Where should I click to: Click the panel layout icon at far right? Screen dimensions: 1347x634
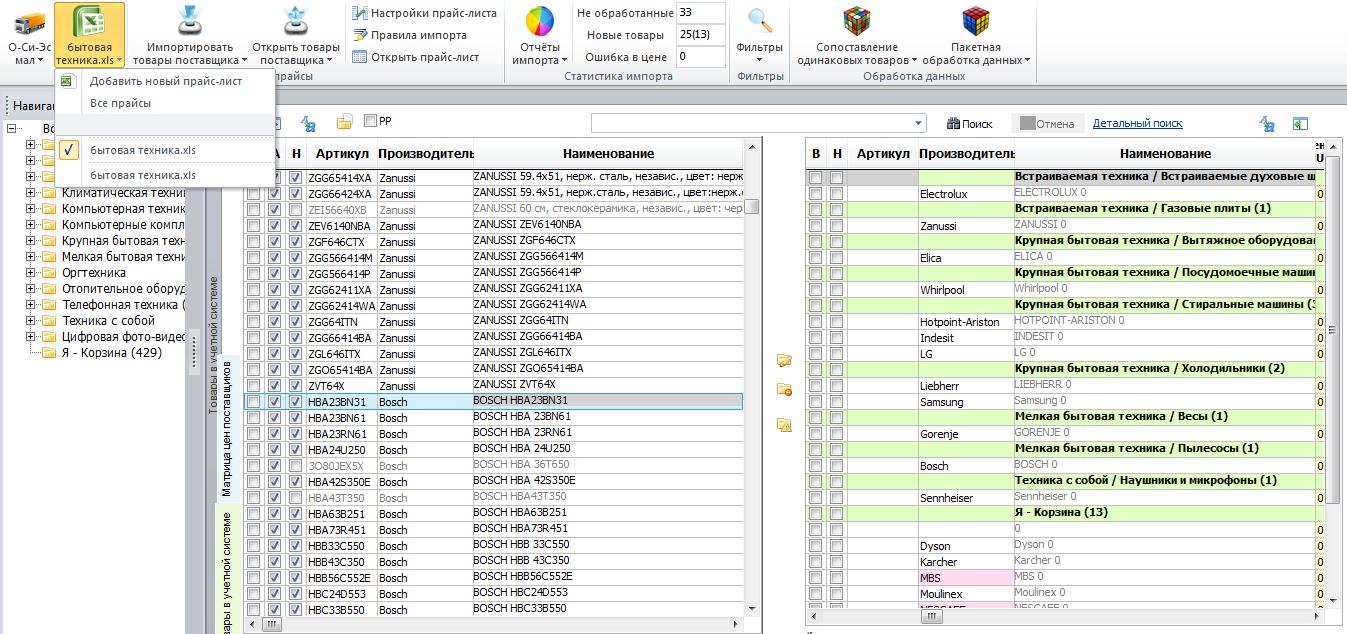[1300, 124]
